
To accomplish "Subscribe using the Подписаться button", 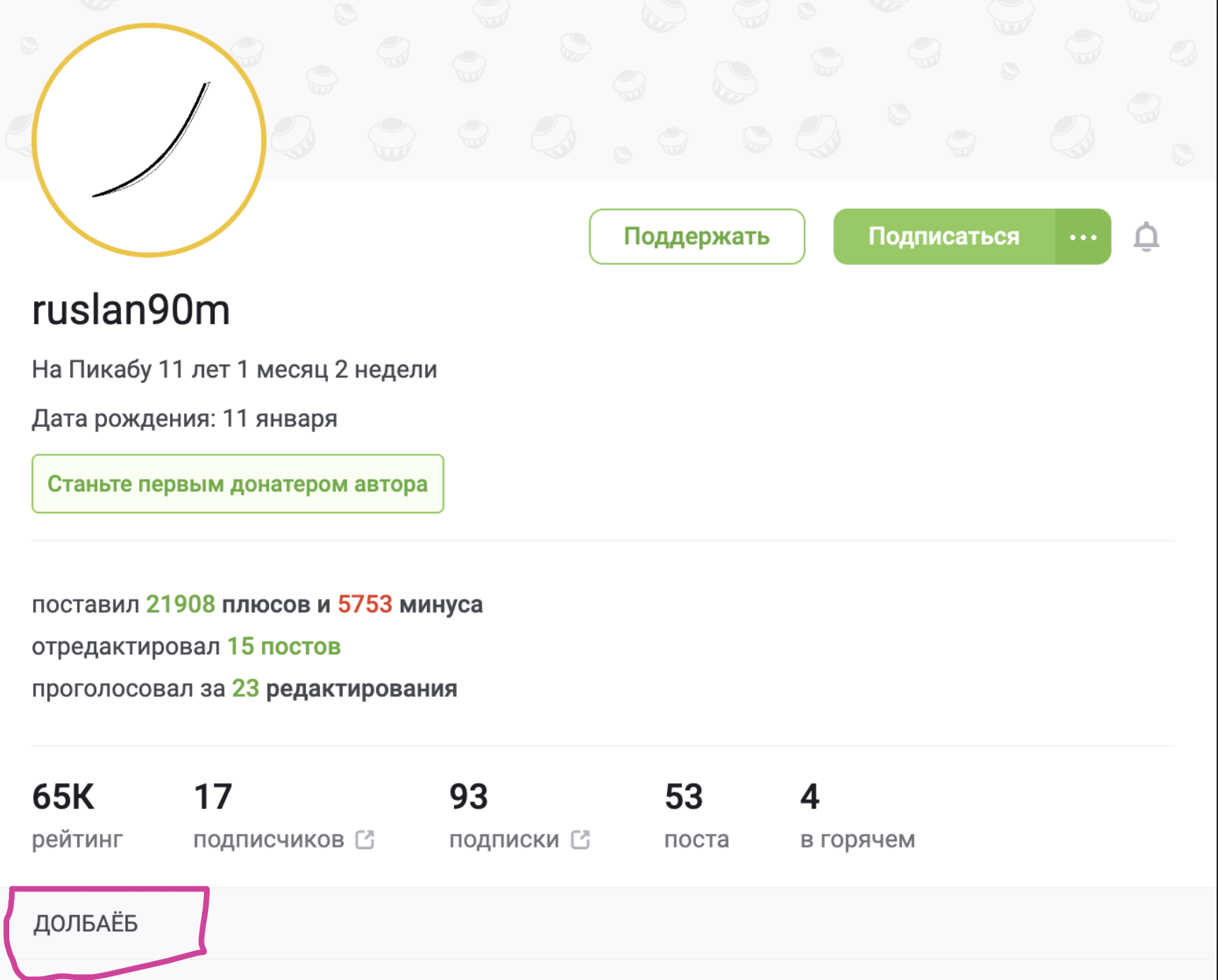I will [x=943, y=237].
